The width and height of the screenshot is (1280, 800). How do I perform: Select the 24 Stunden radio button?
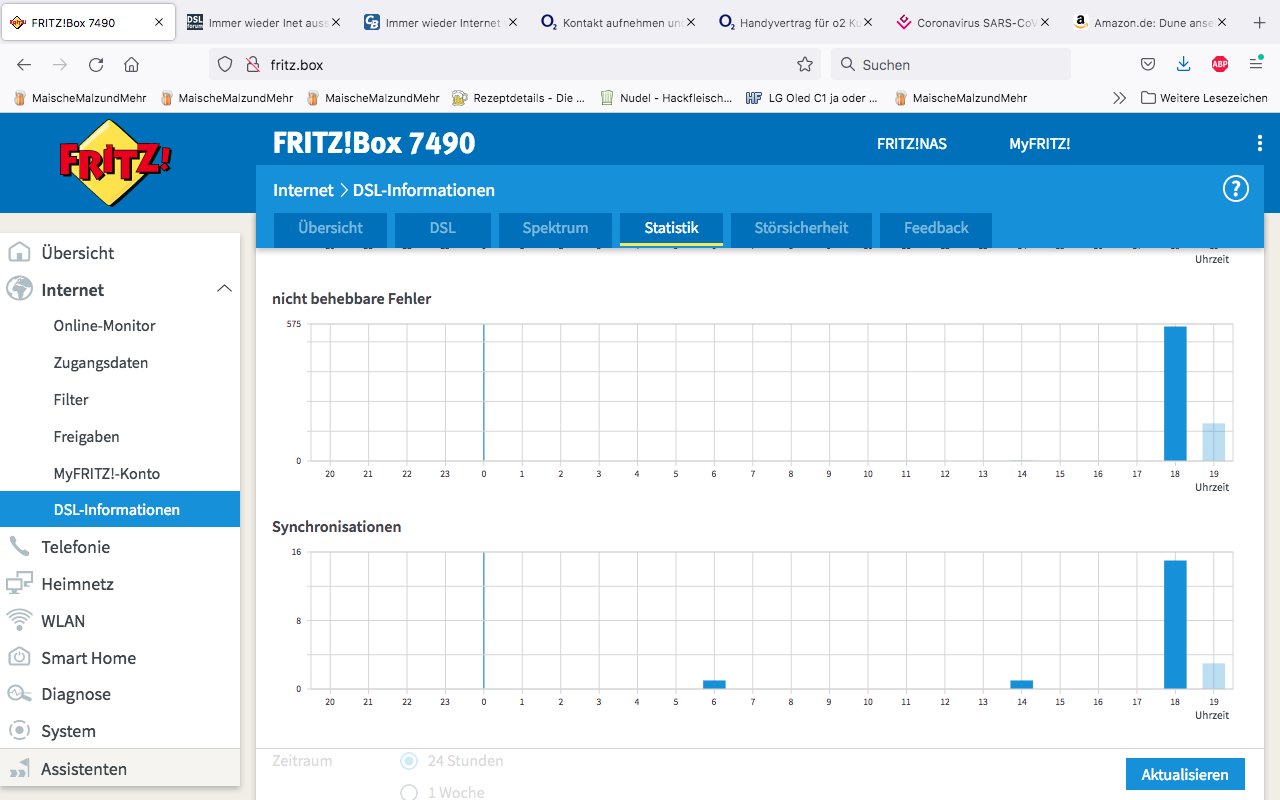click(x=408, y=761)
